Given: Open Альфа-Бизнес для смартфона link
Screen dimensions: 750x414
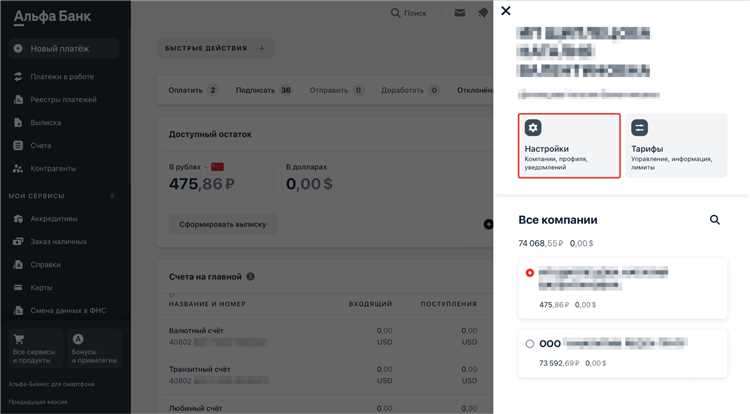Looking at the screenshot, I should pos(52,384).
